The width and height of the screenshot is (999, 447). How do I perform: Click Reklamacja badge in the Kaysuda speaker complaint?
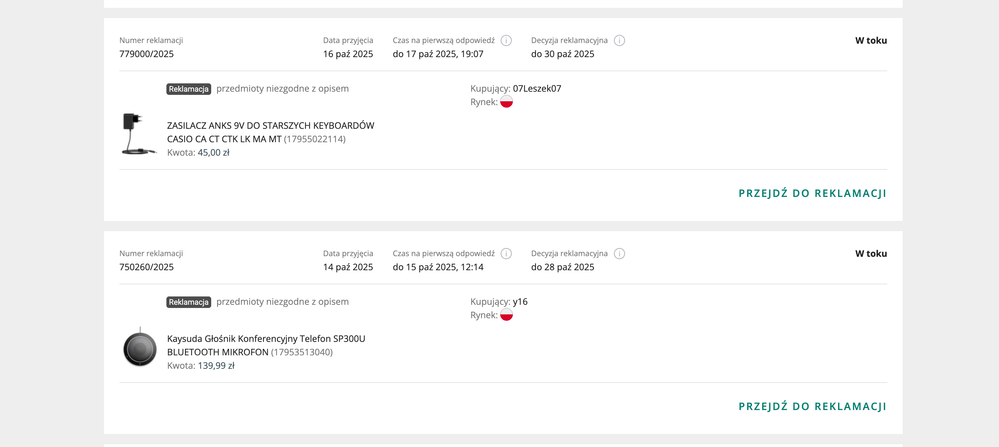(189, 302)
